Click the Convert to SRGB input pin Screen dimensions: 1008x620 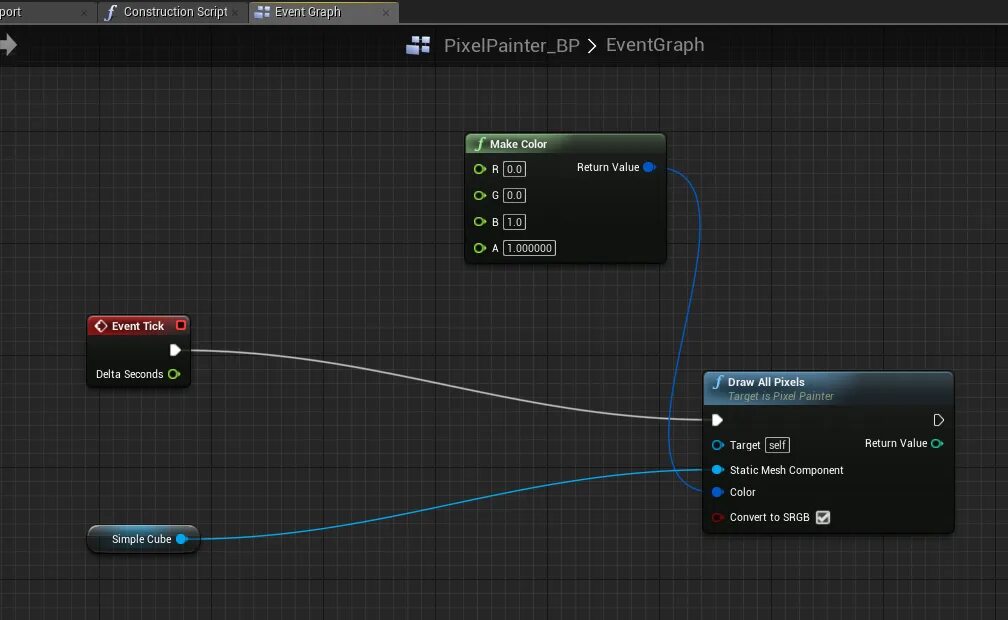pos(718,517)
